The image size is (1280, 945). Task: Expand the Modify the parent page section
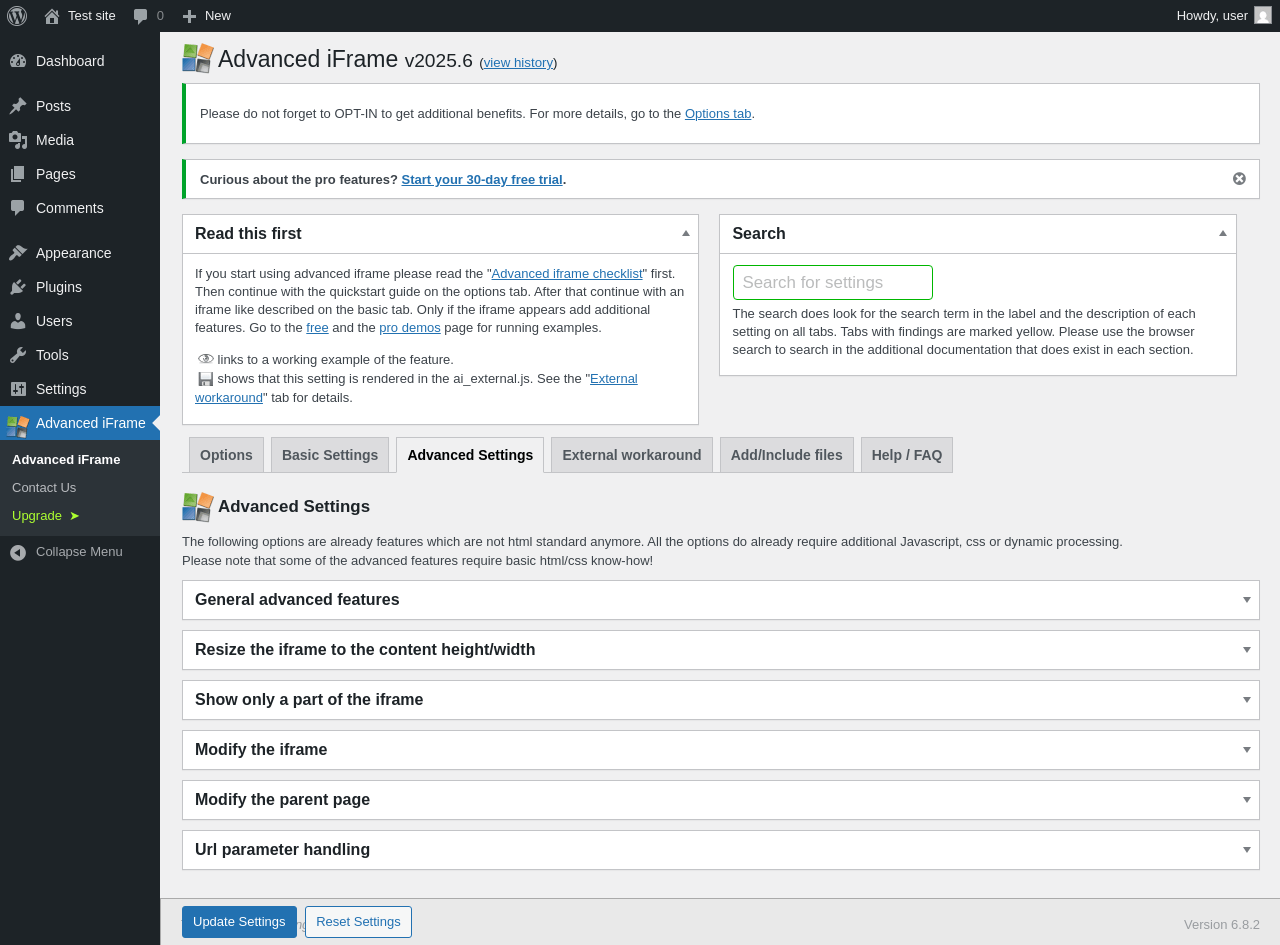720,800
